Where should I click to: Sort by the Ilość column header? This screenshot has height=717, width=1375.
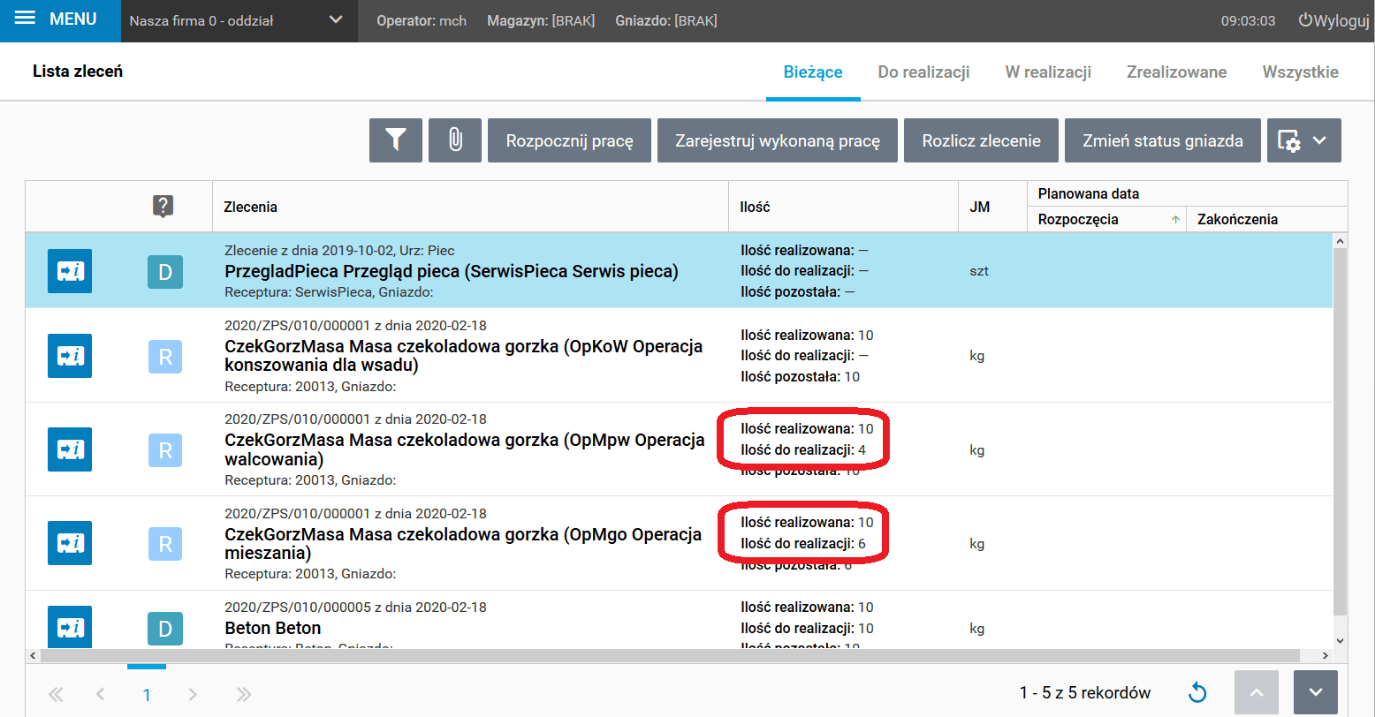coord(843,207)
